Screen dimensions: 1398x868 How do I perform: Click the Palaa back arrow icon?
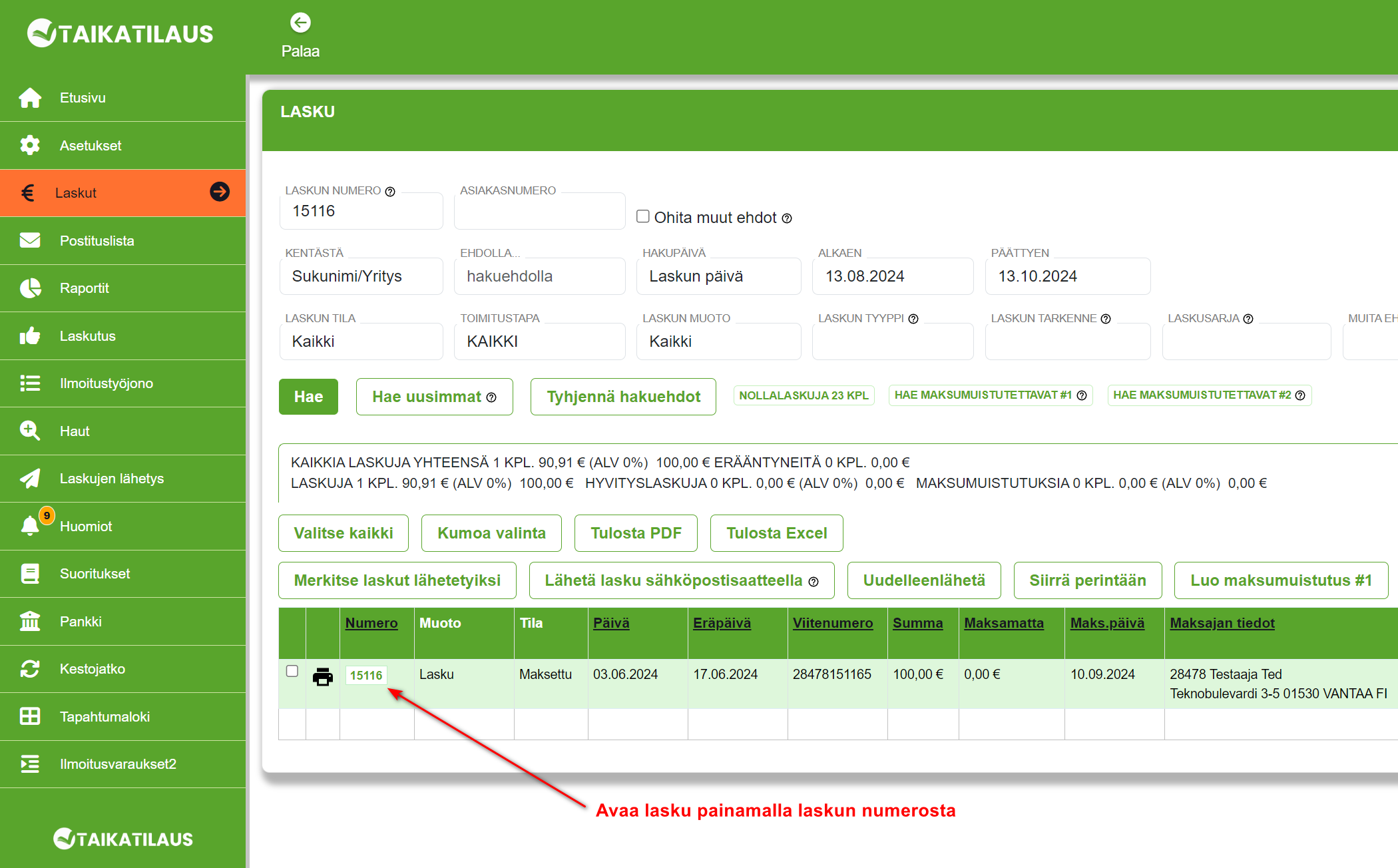click(300, 23)
